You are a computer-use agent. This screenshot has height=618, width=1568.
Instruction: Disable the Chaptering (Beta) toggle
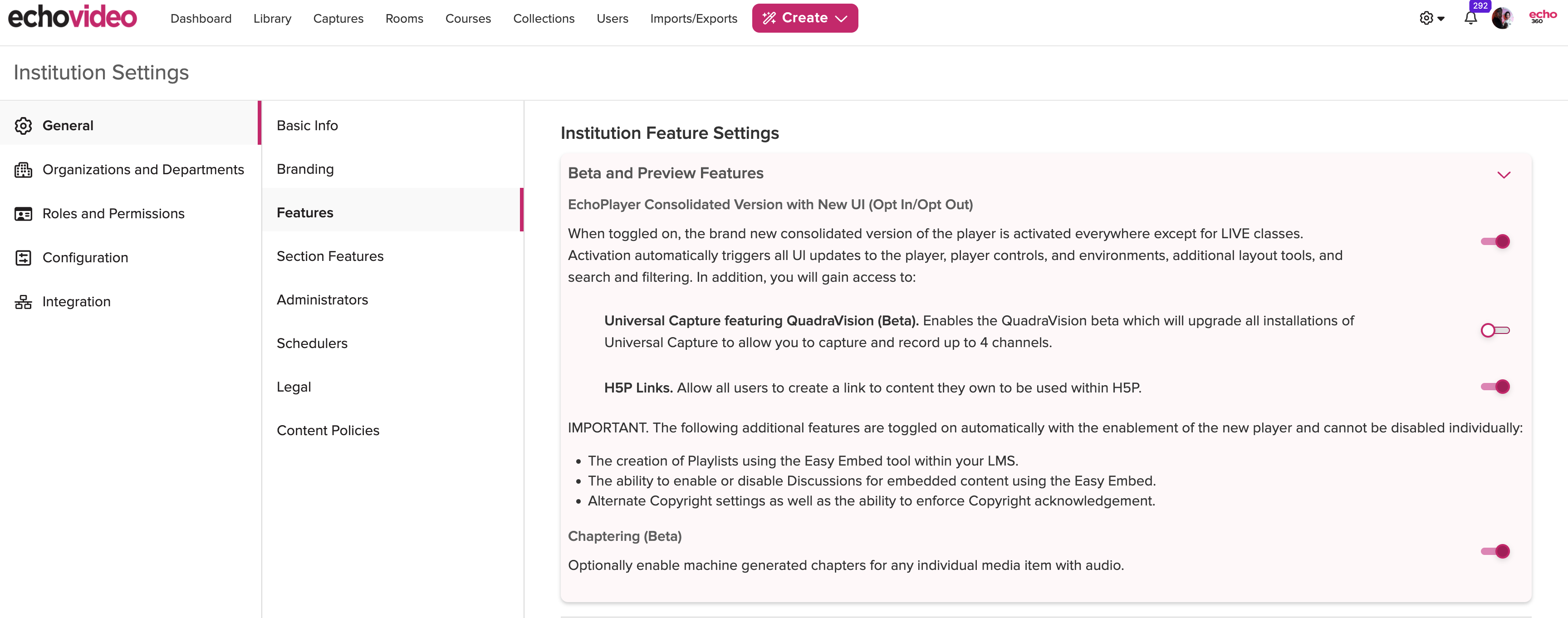pyautogui.click(x=1495, y=551)
